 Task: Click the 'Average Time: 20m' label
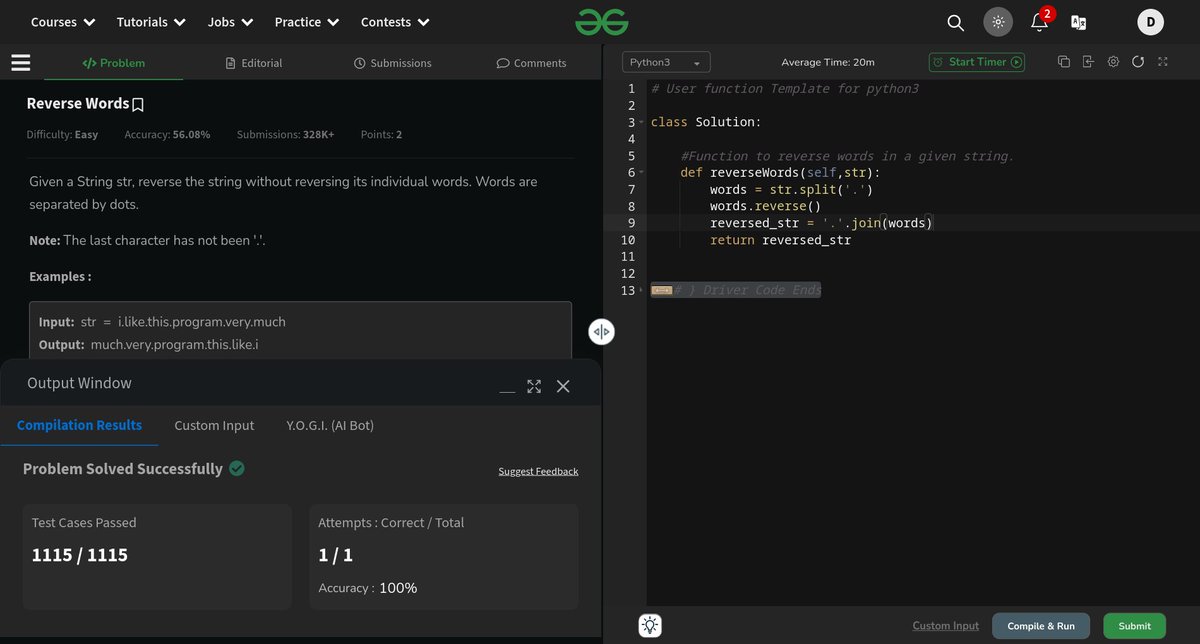pos(828,62)
